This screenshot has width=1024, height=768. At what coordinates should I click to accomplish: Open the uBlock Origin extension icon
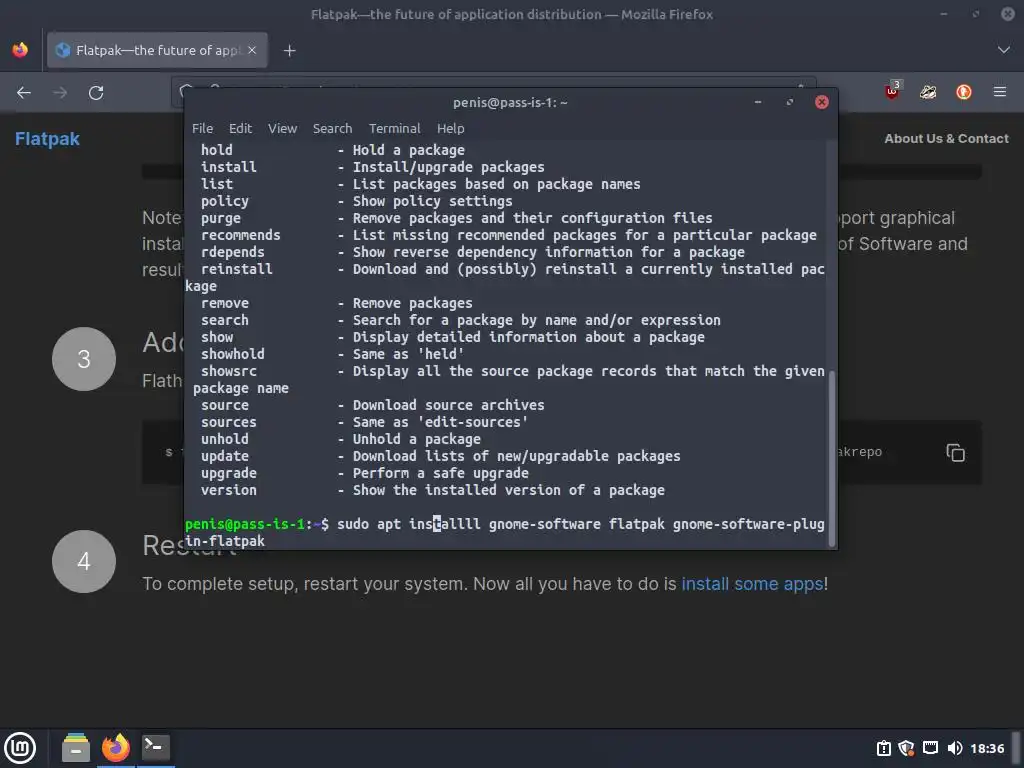pos(892,91)
